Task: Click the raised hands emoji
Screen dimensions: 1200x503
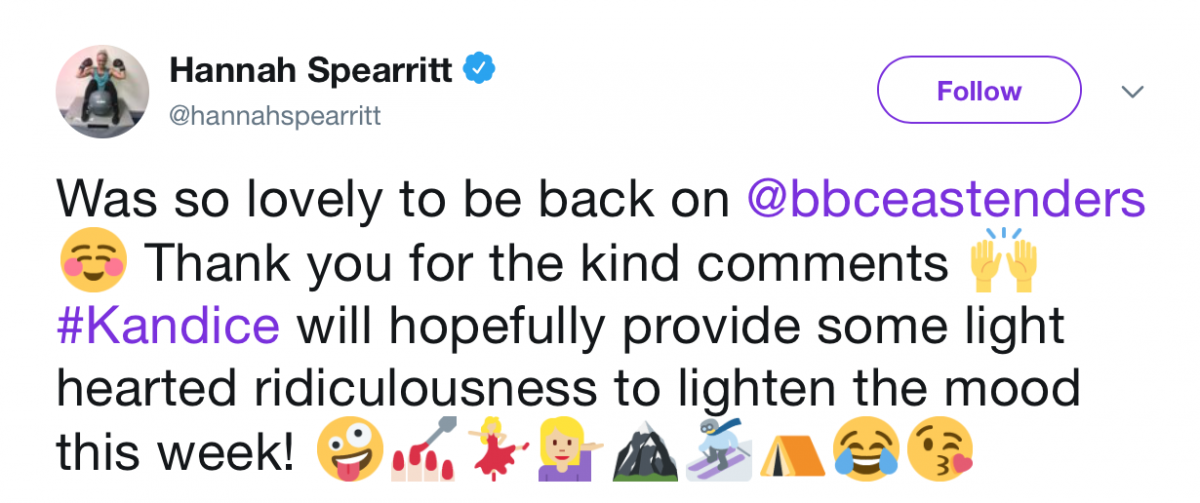Action: tap(1004, 260)
